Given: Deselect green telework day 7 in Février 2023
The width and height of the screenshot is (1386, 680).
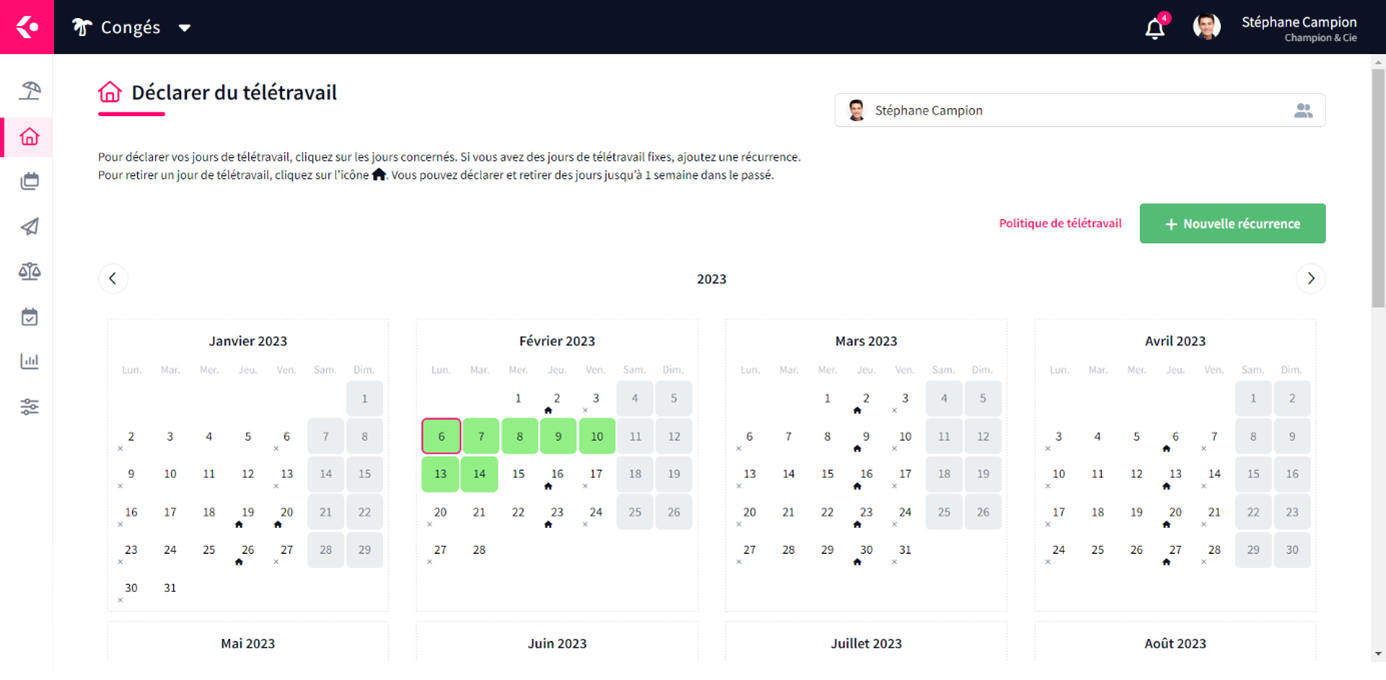Looking at the screenshot, I should point(480,436).
